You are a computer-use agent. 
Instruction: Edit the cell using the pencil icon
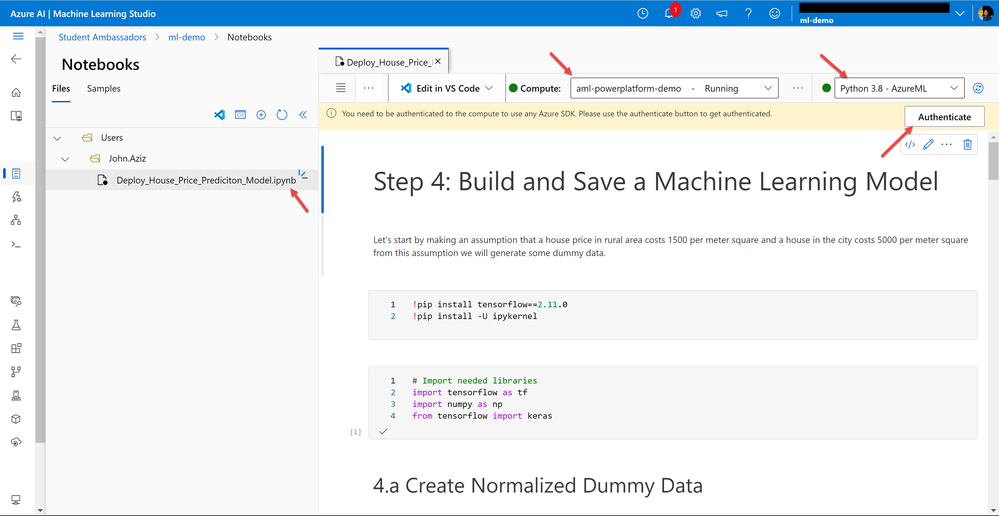928,145
